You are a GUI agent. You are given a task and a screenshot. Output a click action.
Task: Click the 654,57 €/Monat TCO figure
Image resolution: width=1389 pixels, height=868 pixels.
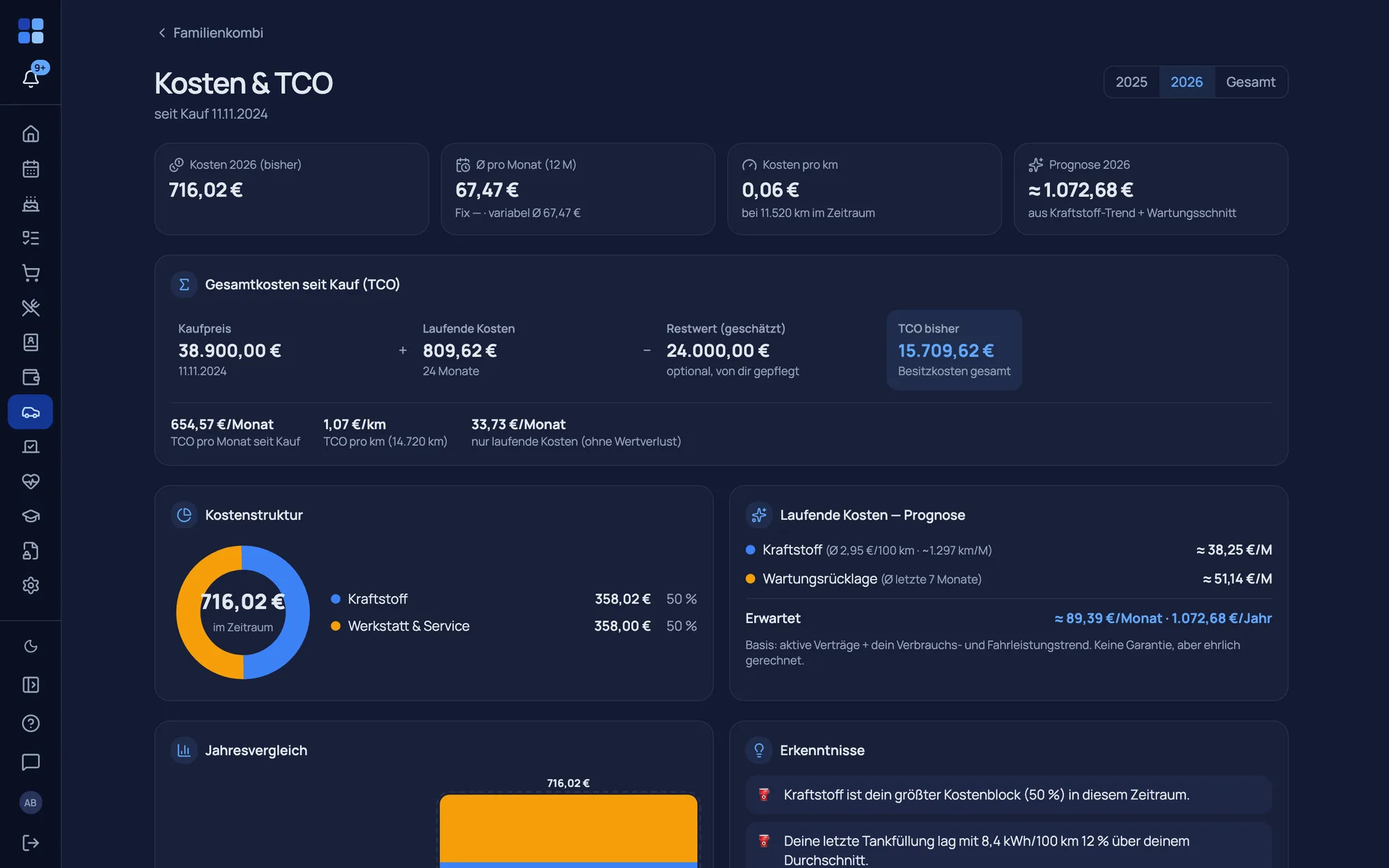tap(222, 424)
